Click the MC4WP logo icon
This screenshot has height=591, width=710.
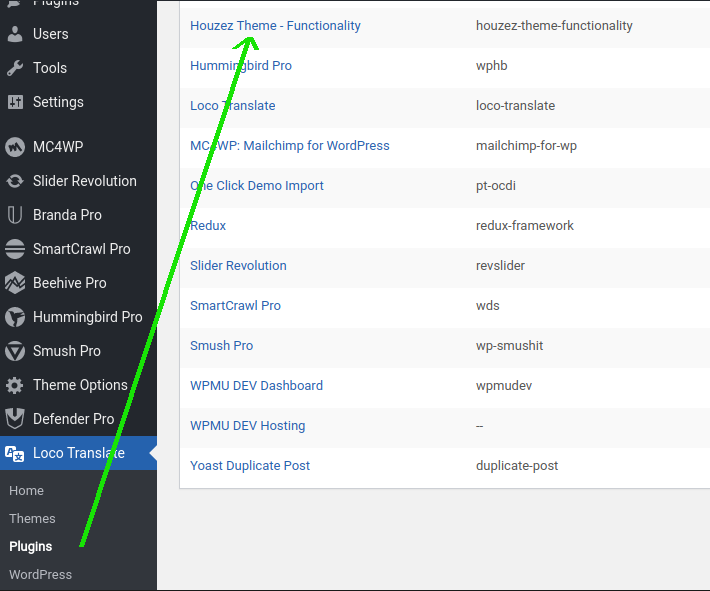pyautogui.click(x=15, y=147)
